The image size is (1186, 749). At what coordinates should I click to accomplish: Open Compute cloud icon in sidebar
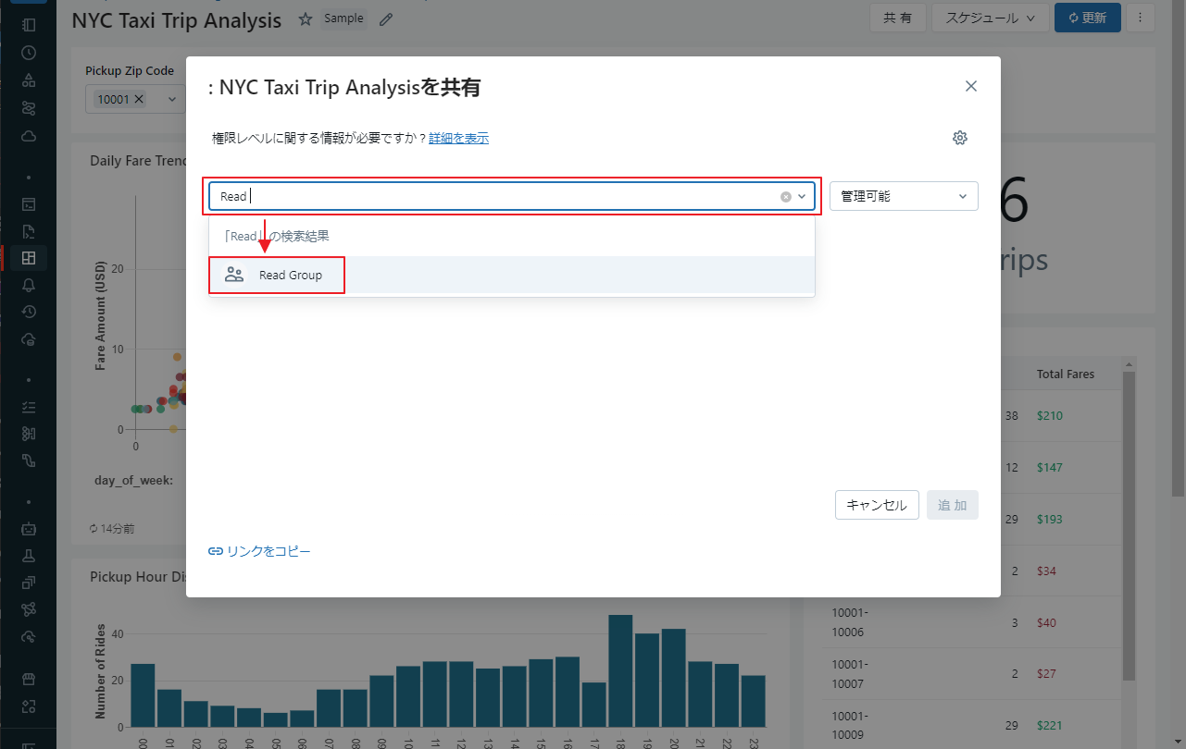click(28, 136)
